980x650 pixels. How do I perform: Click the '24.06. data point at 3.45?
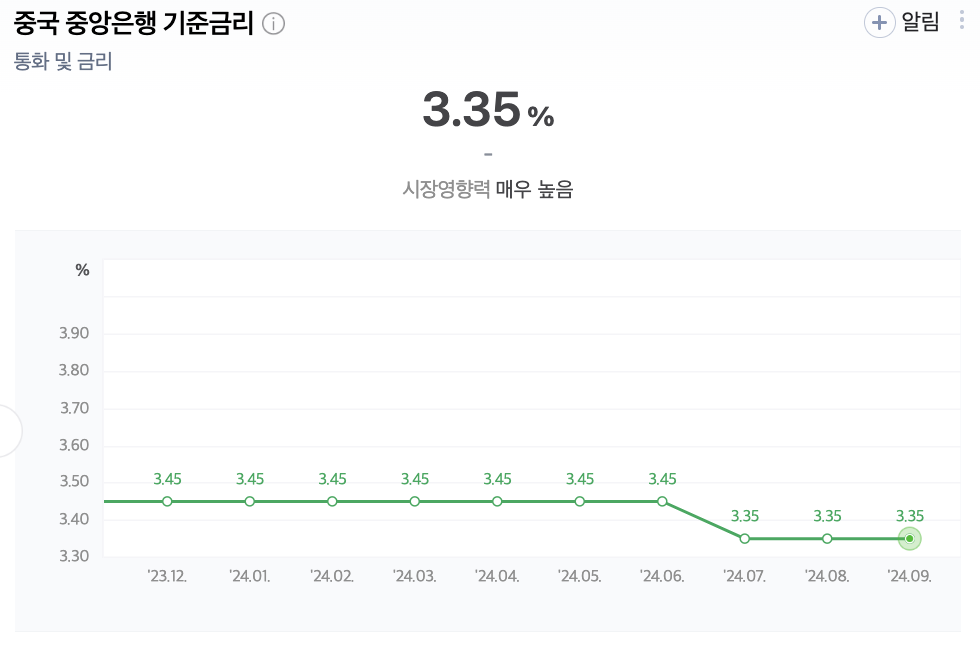click(662, 501)
